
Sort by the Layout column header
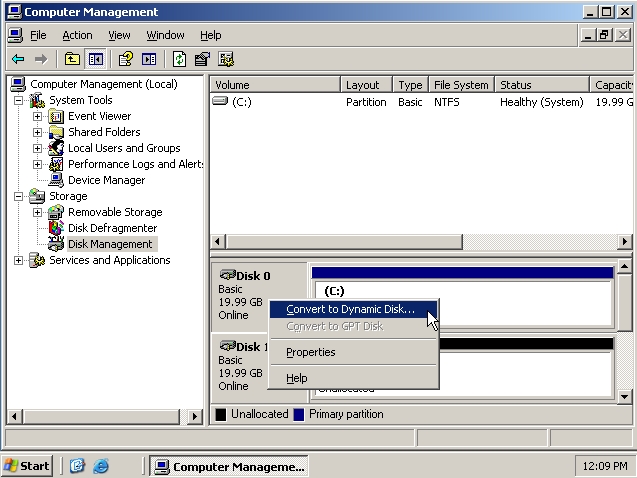click(366, 85)
